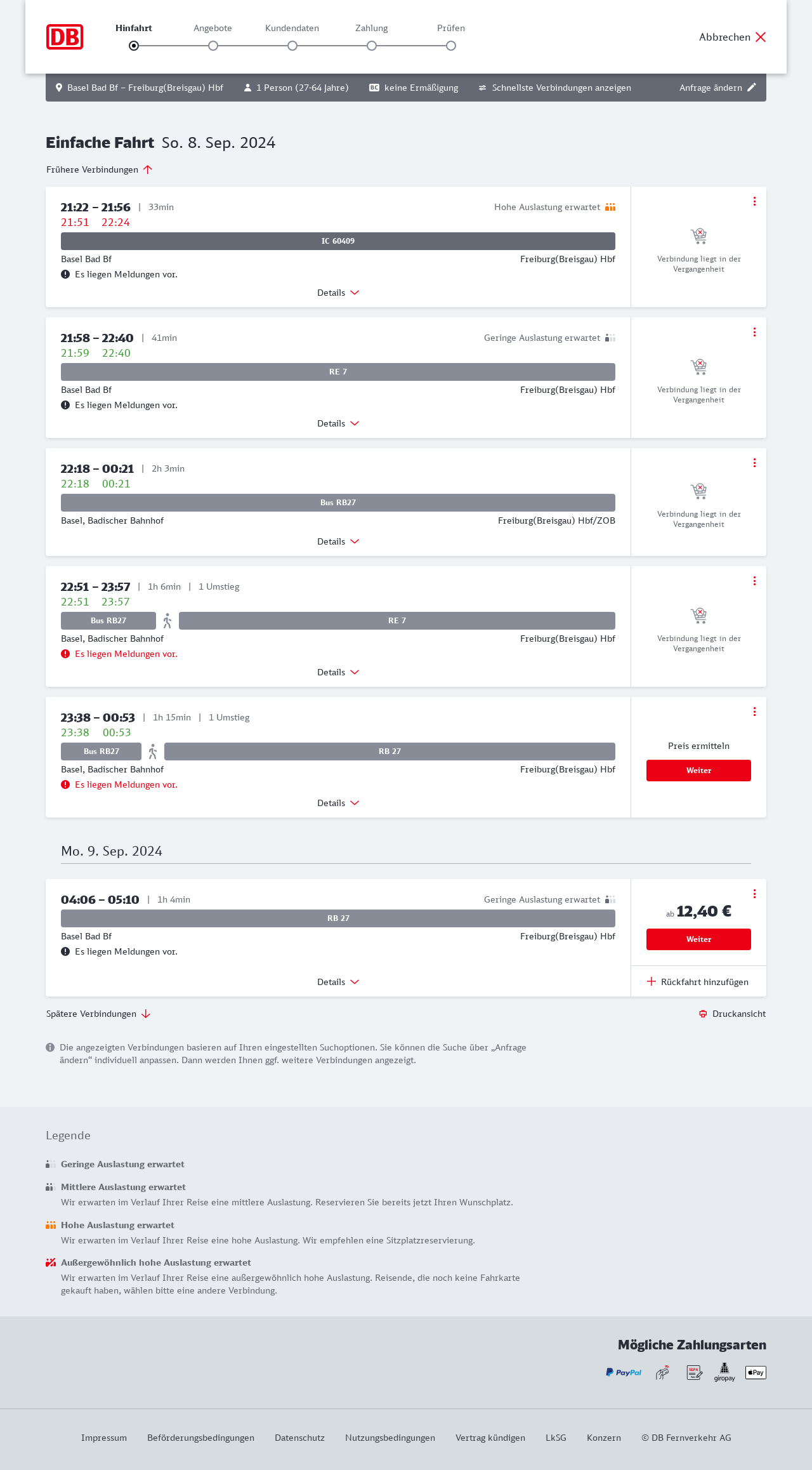
Task: Click the printer icon for Druckansicht
Action: 703,1014
